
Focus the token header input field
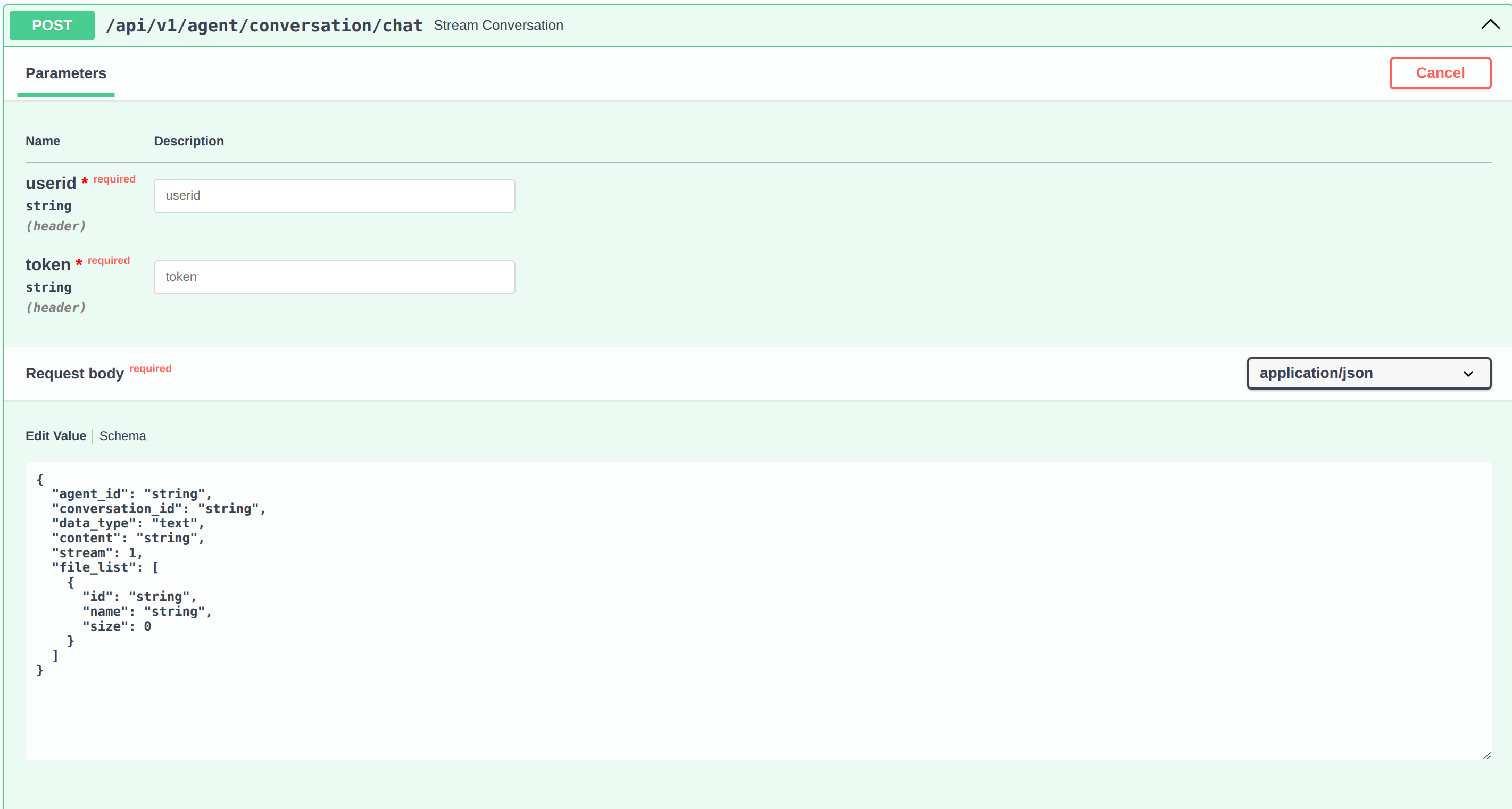click(334, 277)
